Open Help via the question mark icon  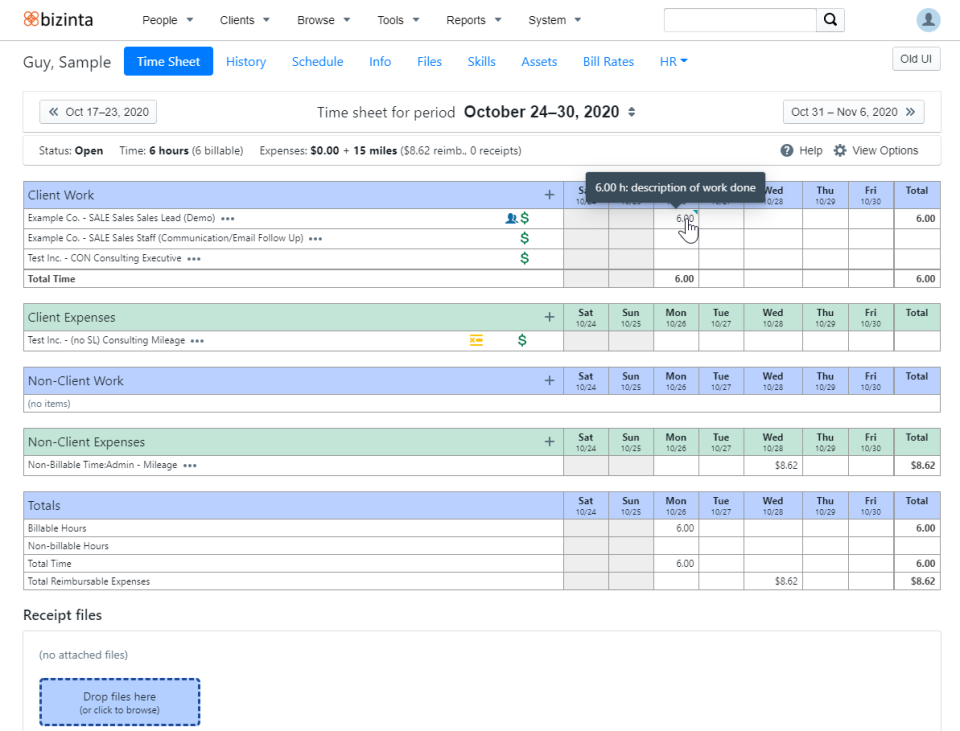[790, 150]
